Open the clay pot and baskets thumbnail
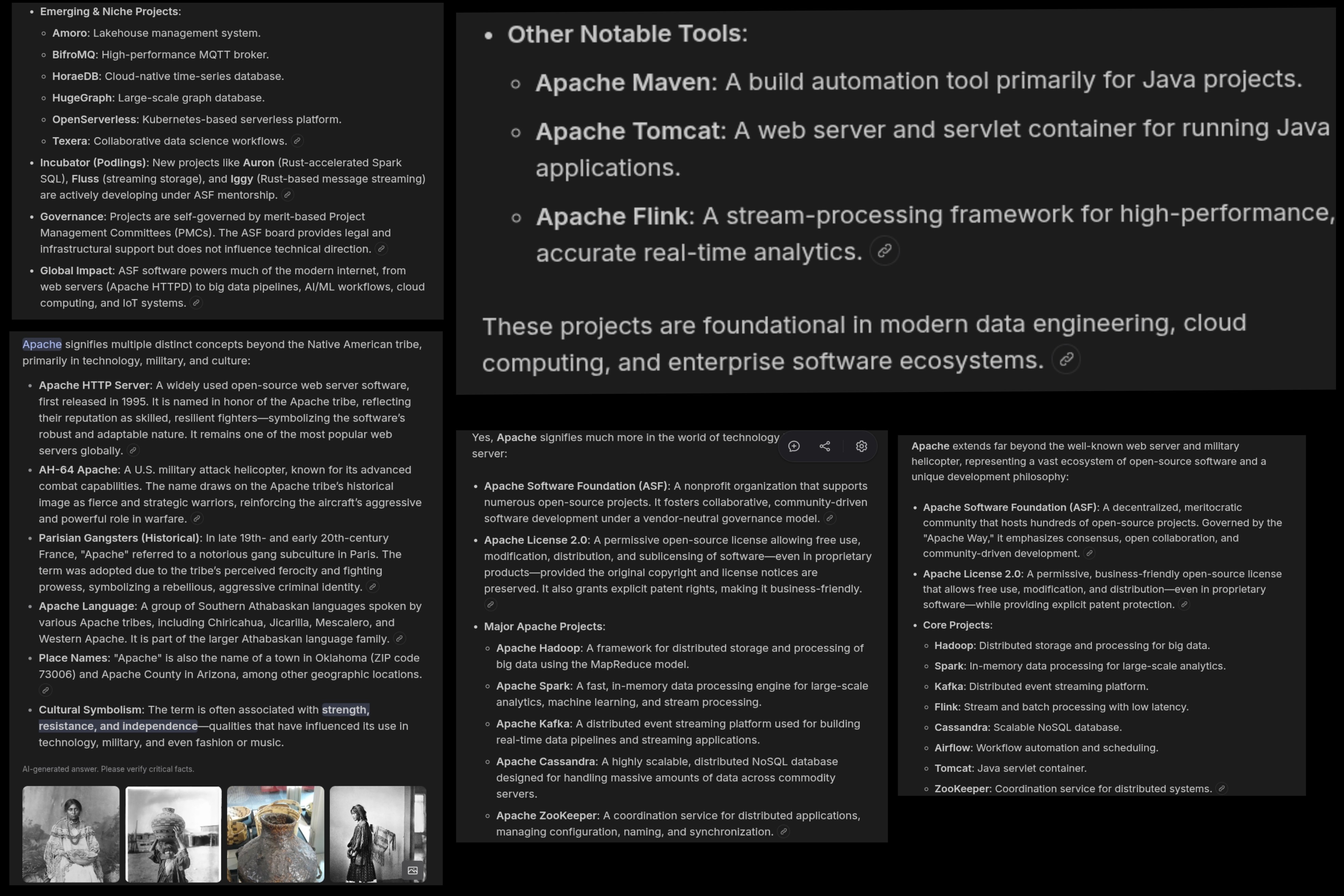The width and height of the screenshot is (1344, 896). pos(275,834)
